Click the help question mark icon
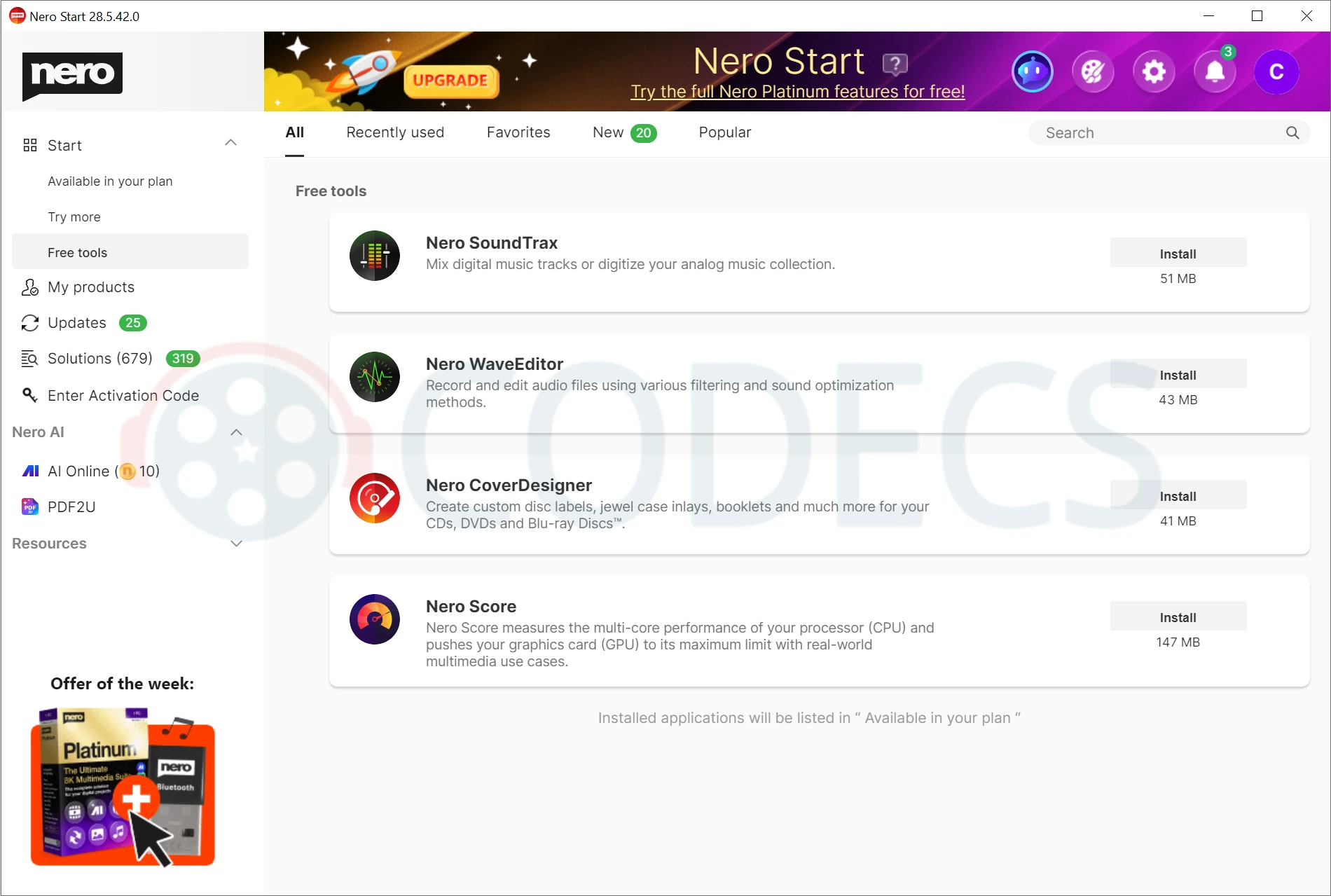Image resolution: width=1331 pixels, height=896 pixels. (895, 64)
